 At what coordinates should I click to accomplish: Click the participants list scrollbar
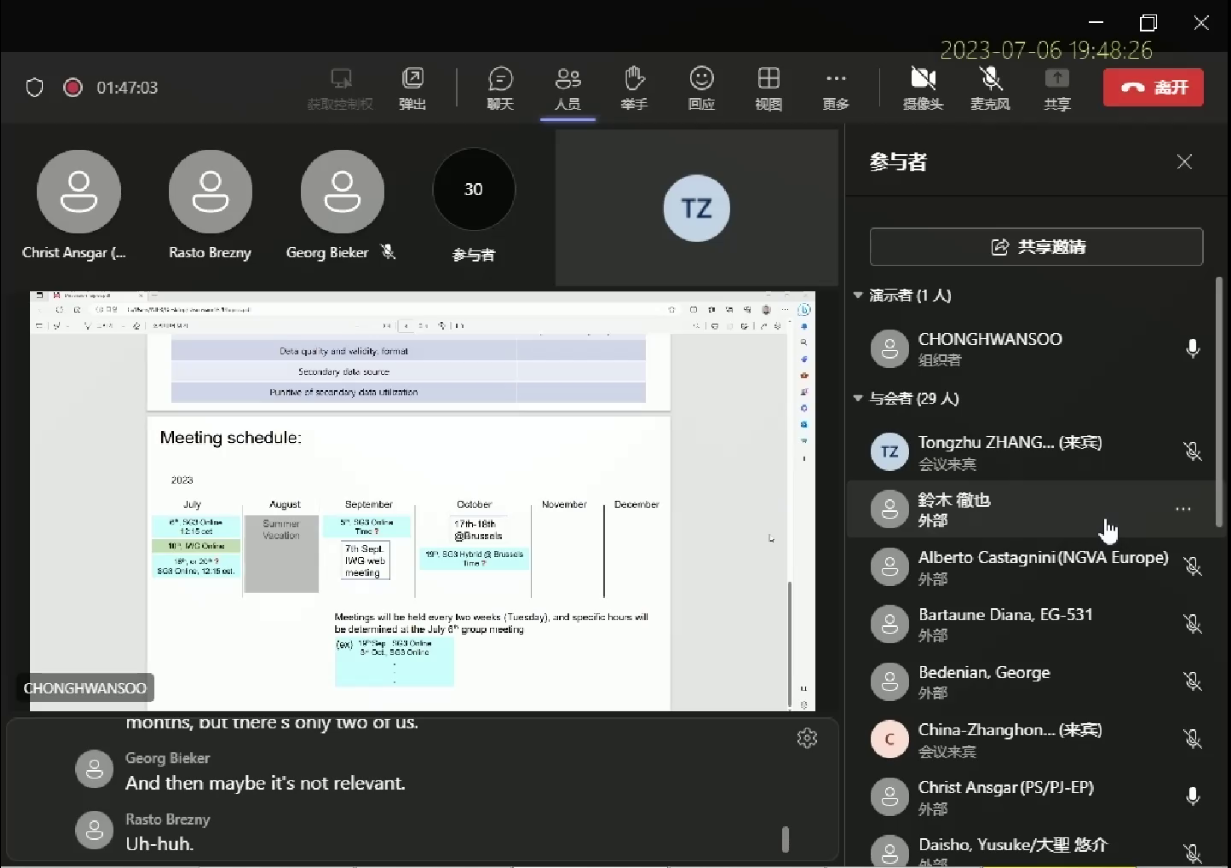(x=1219, y=400)
